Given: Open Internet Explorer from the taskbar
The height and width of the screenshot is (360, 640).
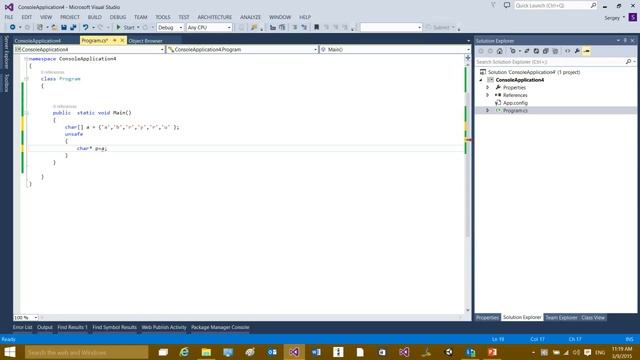Looking at the screenshot, I should 184,352.
